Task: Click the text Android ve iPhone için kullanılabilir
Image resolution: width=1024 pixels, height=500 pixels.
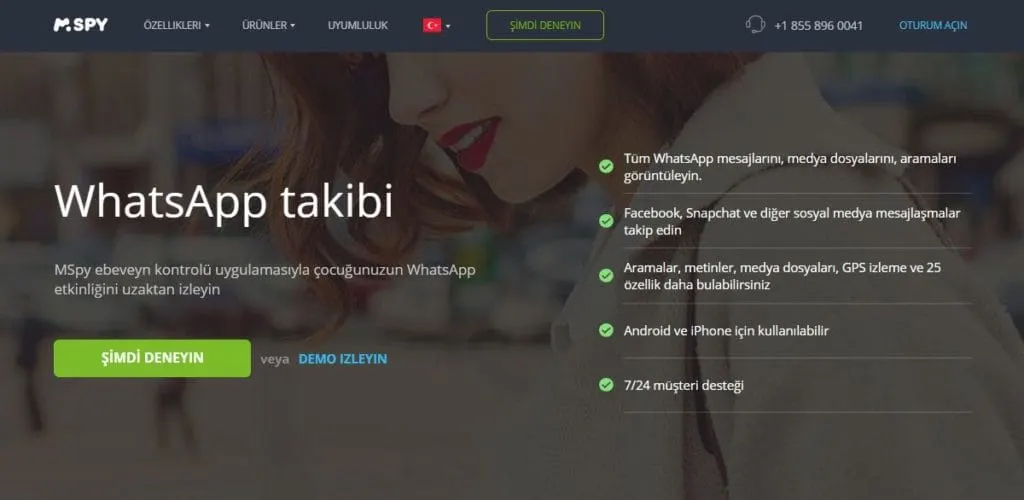Action: [x=726, y=331]
